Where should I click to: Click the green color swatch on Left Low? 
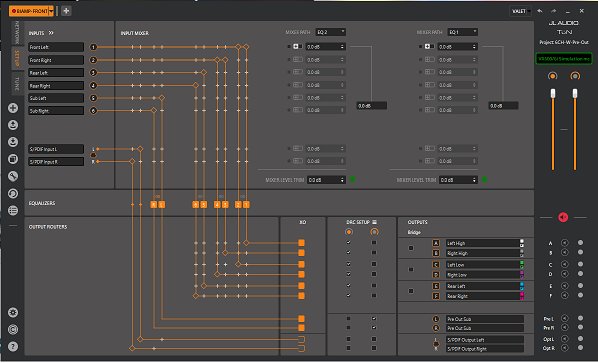(522, 263)
